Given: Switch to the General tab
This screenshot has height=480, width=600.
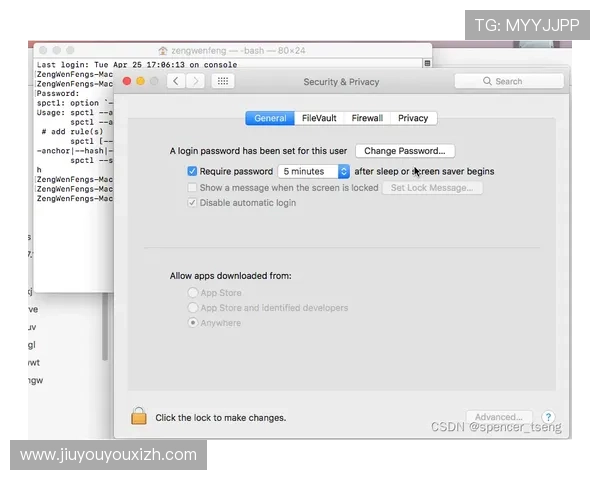Looking at the screenshot, I should [270, 118].
